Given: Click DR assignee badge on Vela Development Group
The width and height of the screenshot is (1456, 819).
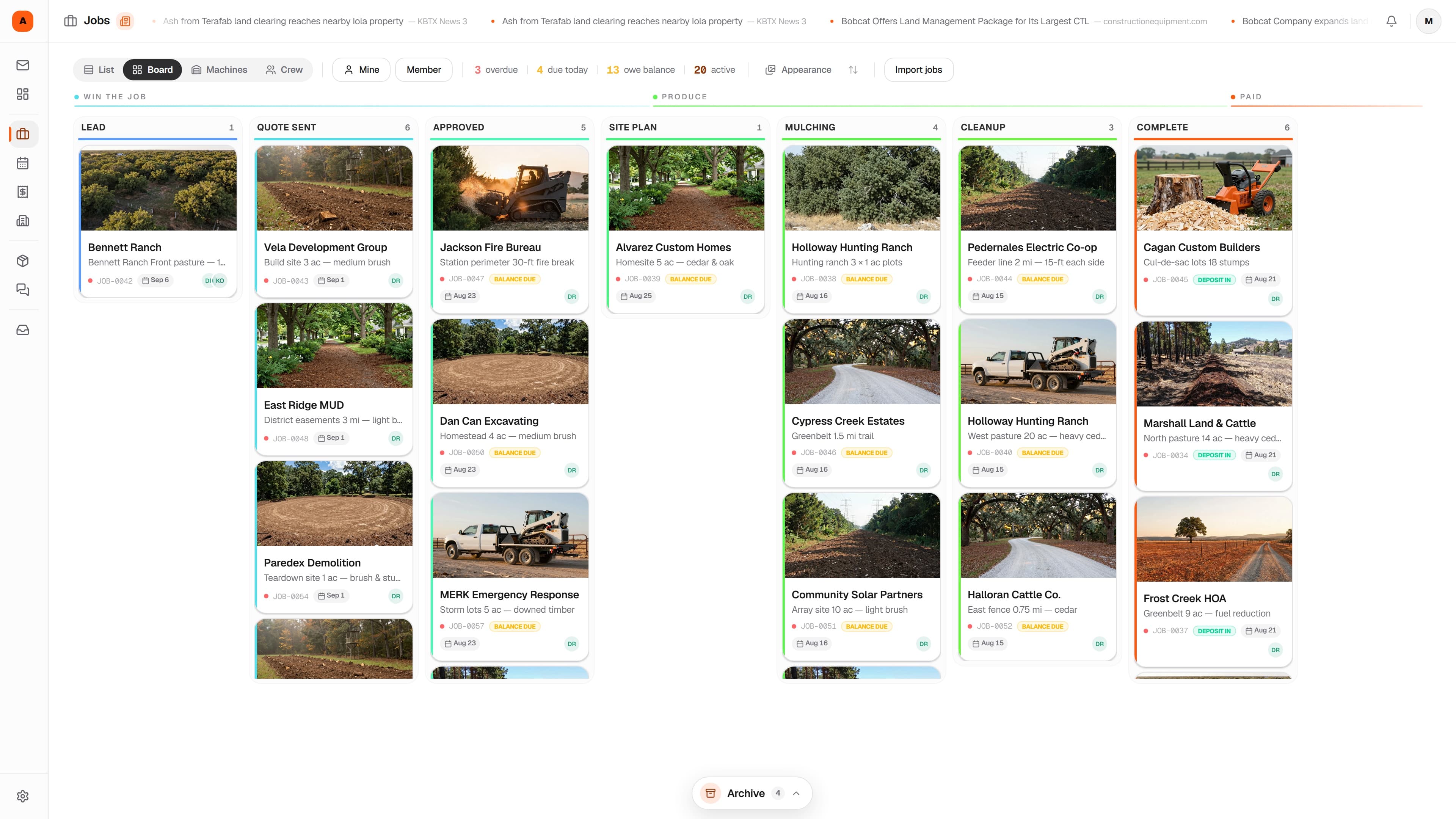Looking at the screenshot, I should coord(395,280).
